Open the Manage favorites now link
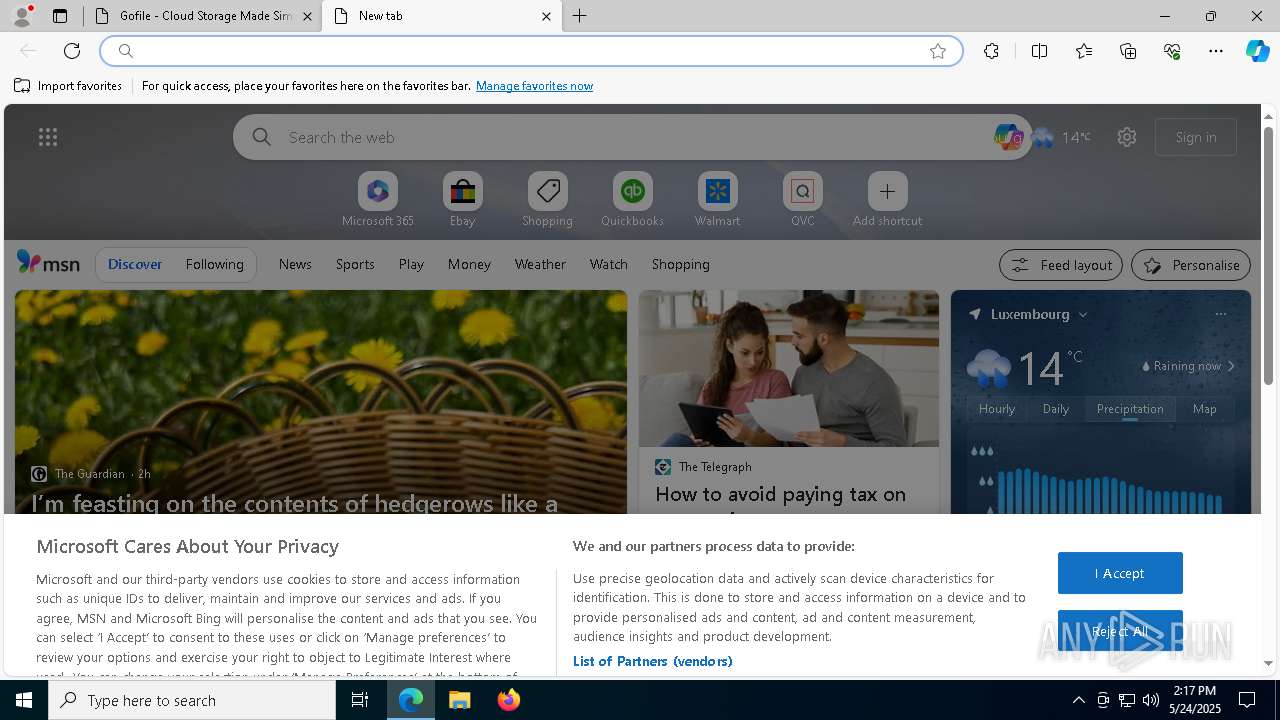This screenshot has height=720, width=1280. click(x=534, y=86)
